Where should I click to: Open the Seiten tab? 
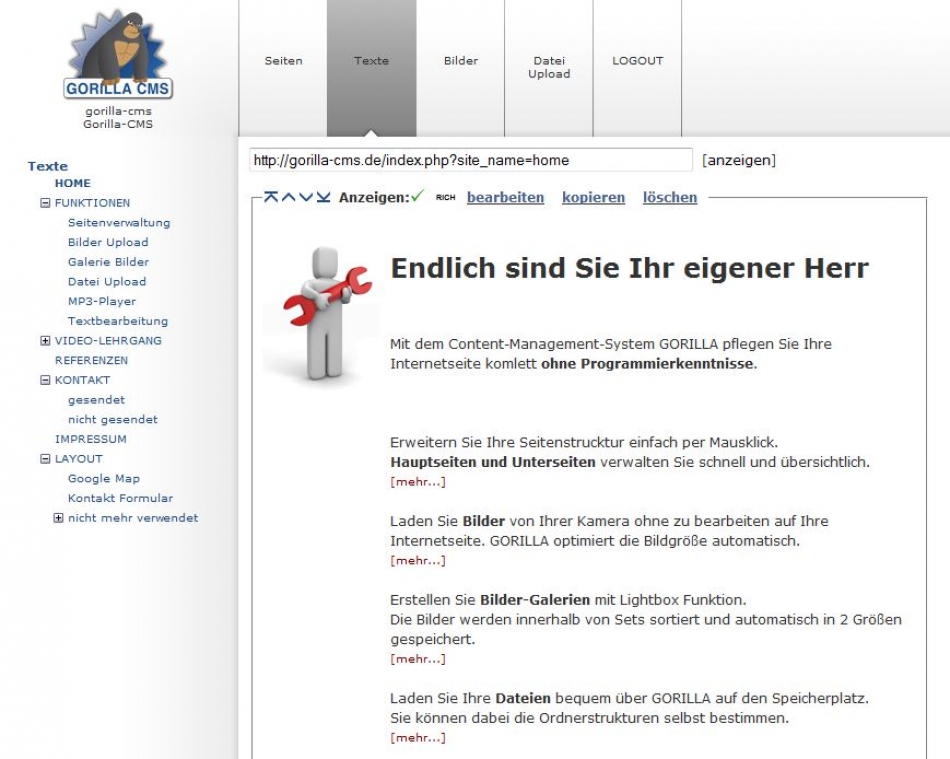283,68
